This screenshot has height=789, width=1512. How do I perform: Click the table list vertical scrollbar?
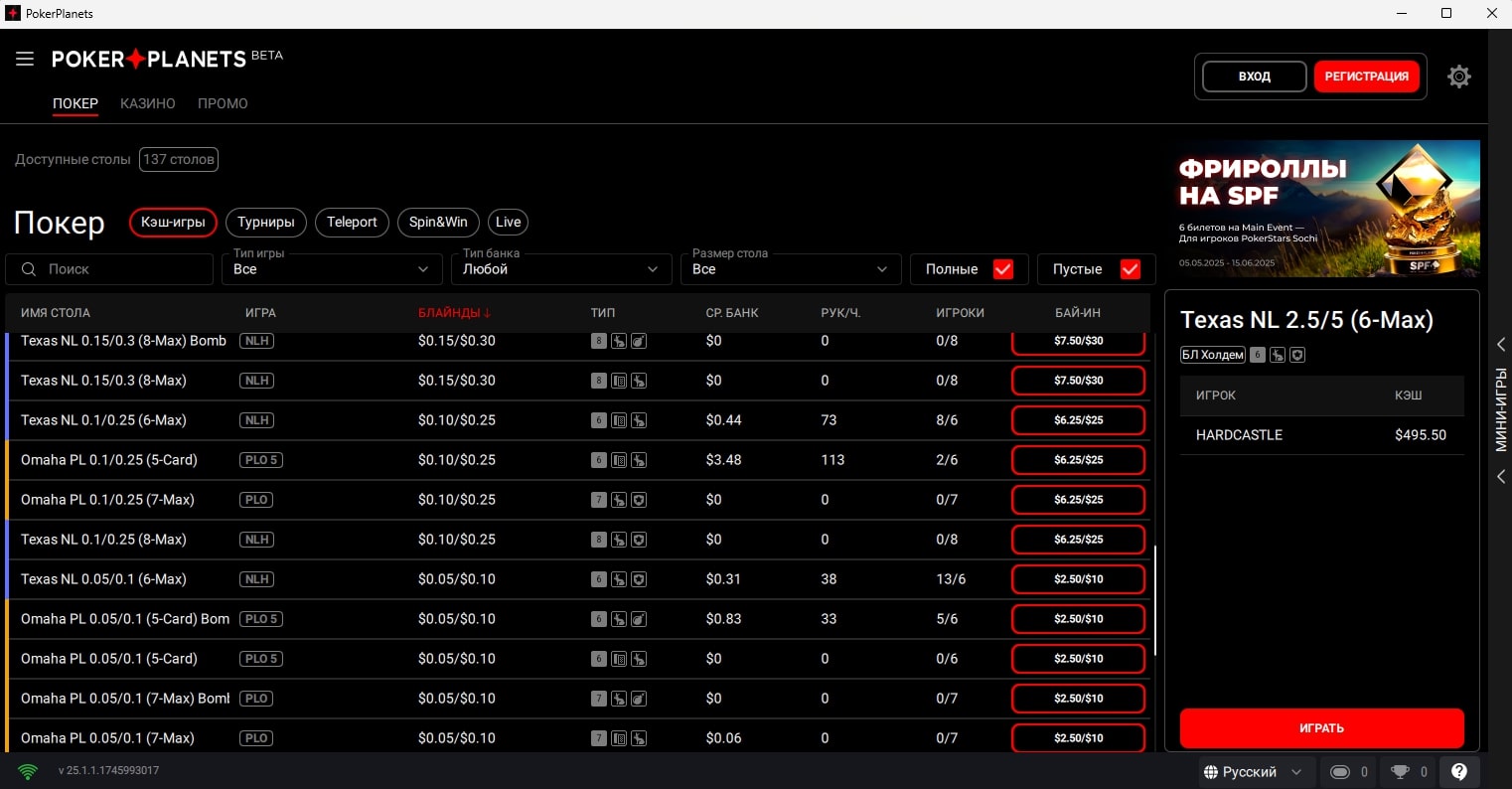coord(1155,600)
